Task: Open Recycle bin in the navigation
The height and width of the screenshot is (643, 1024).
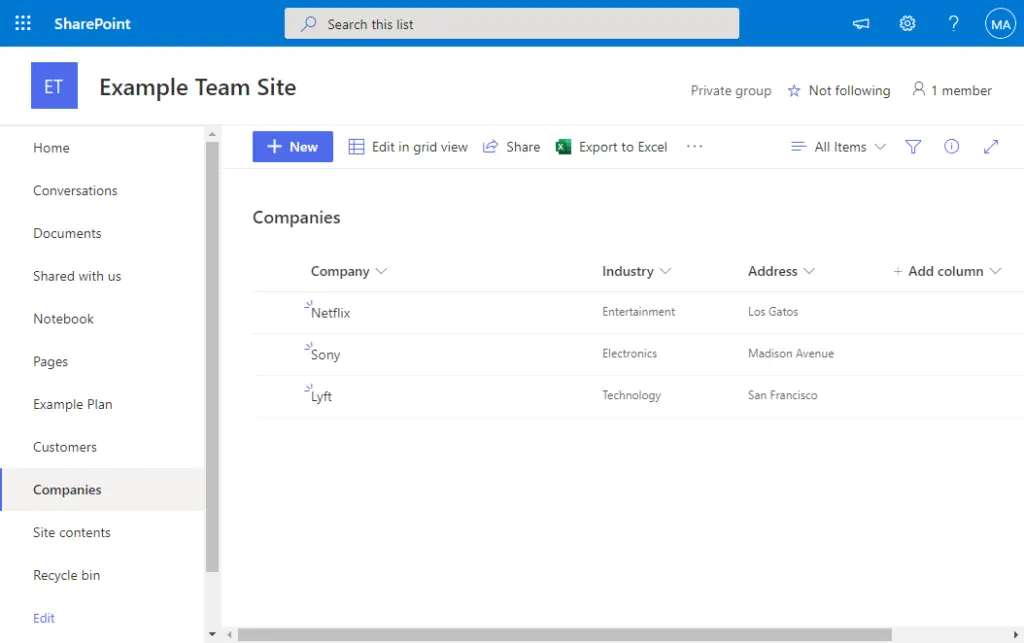Action: (67, 576)
